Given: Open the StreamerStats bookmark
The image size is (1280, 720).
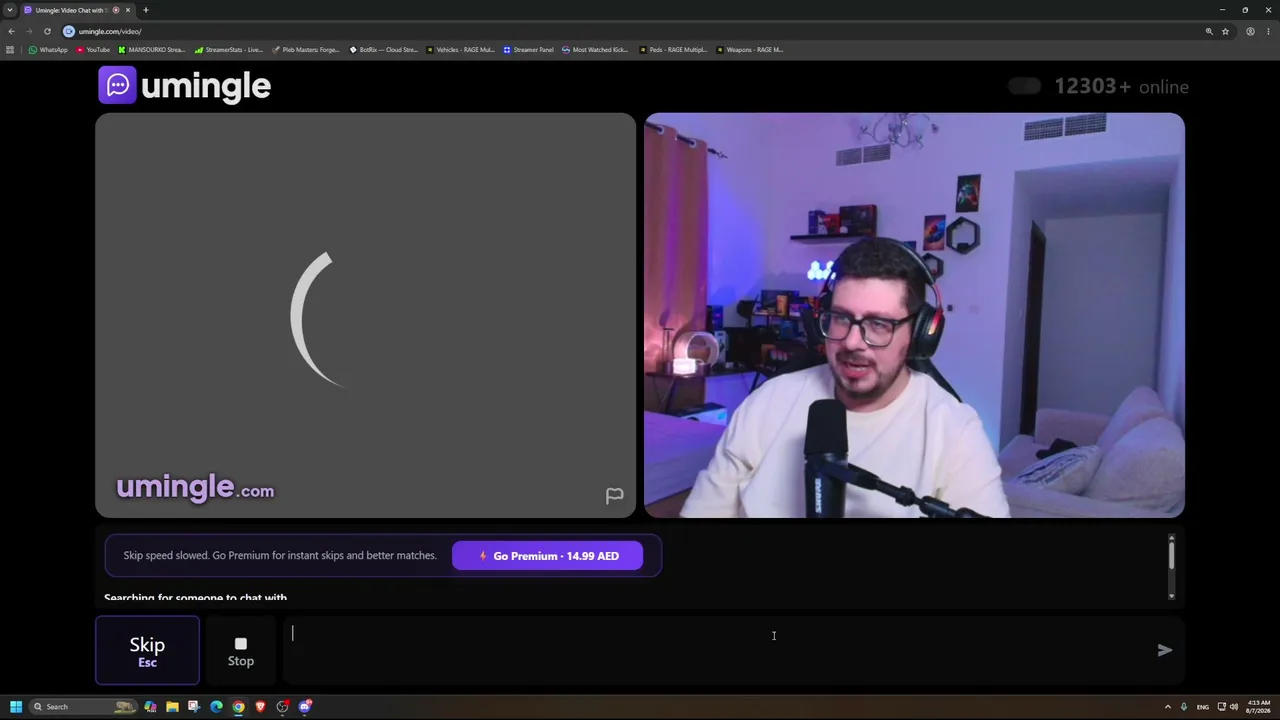Looking at the screenshot, I should click(229, 49).
